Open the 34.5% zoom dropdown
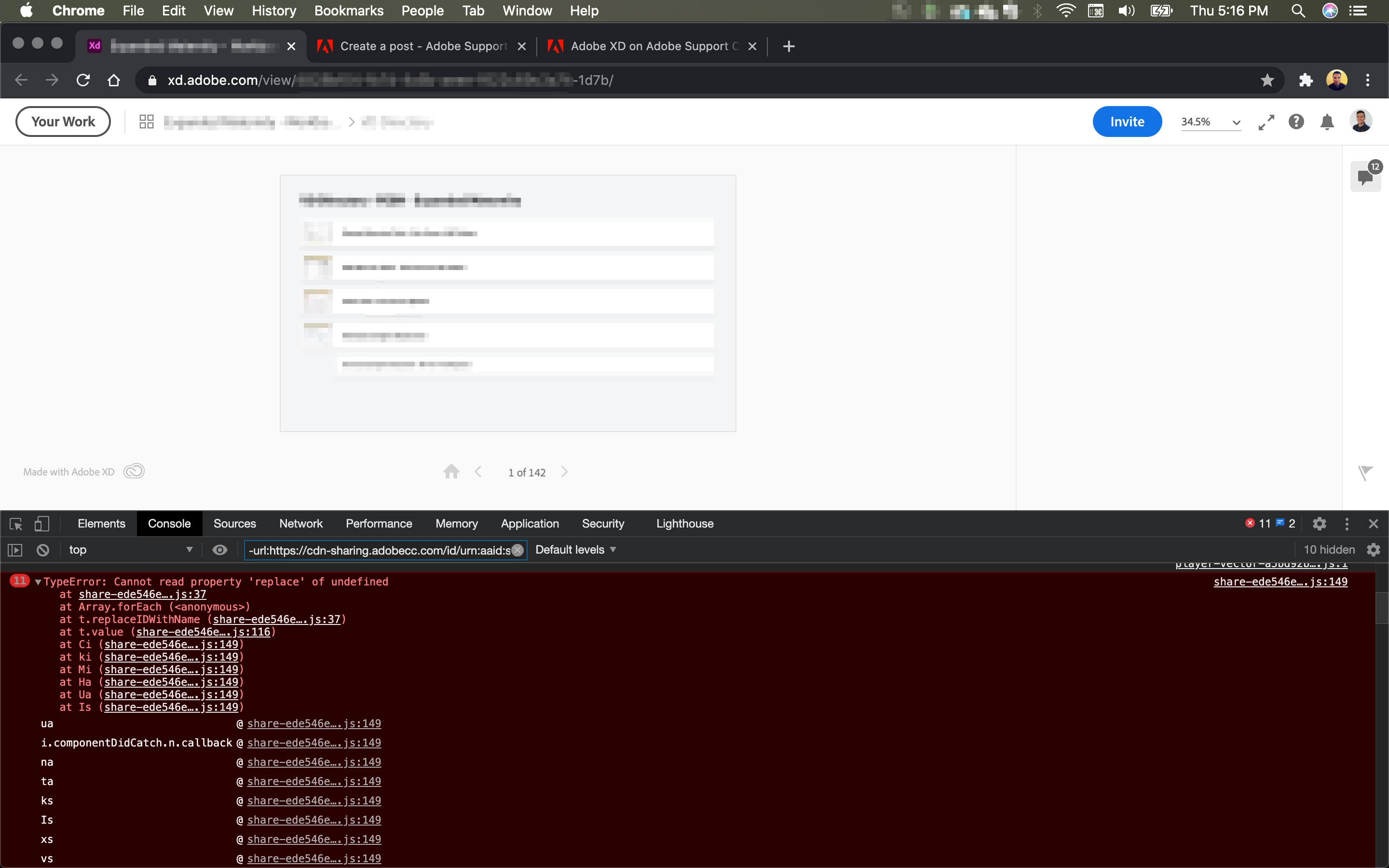This screenshot has width=1389, height=868. point(1211,122)
